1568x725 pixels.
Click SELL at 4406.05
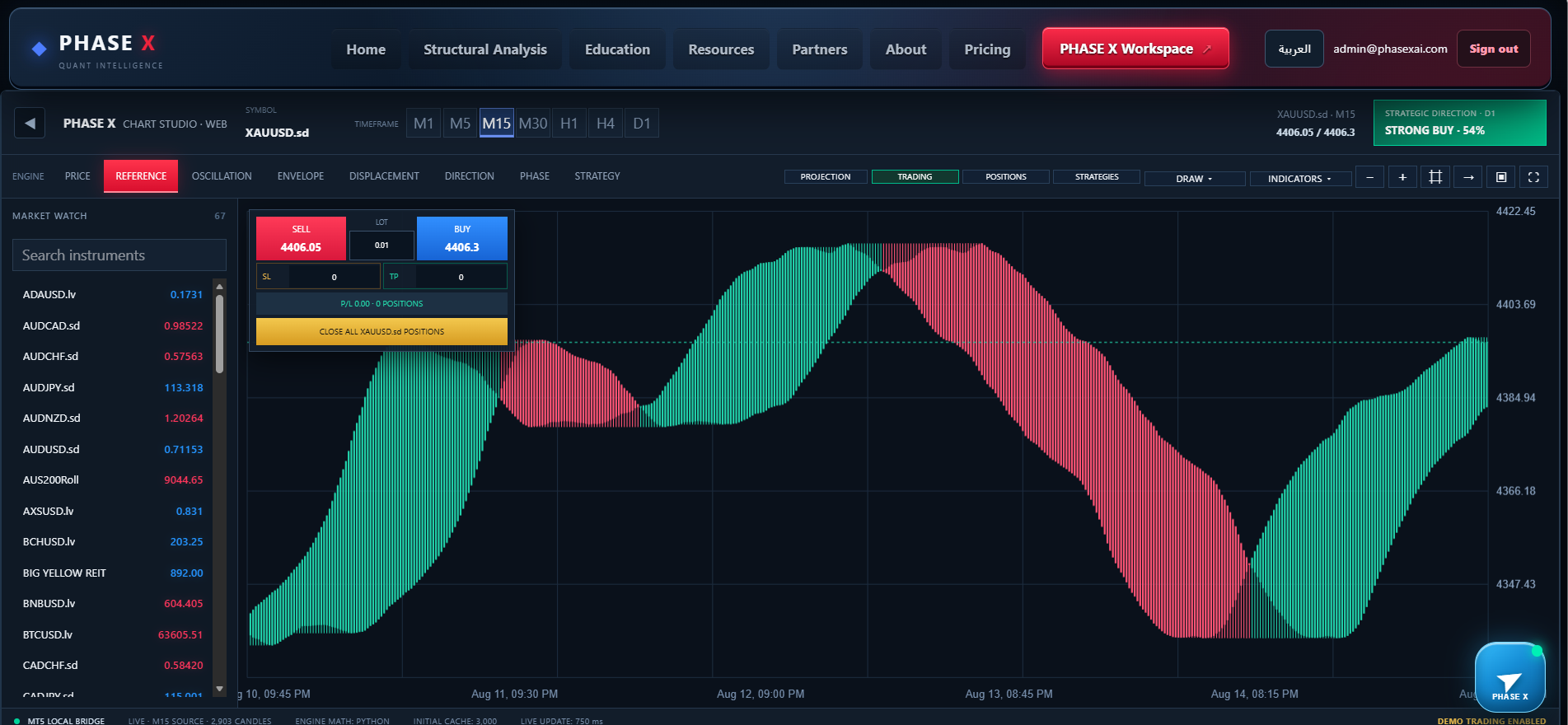tap(301, 238)
